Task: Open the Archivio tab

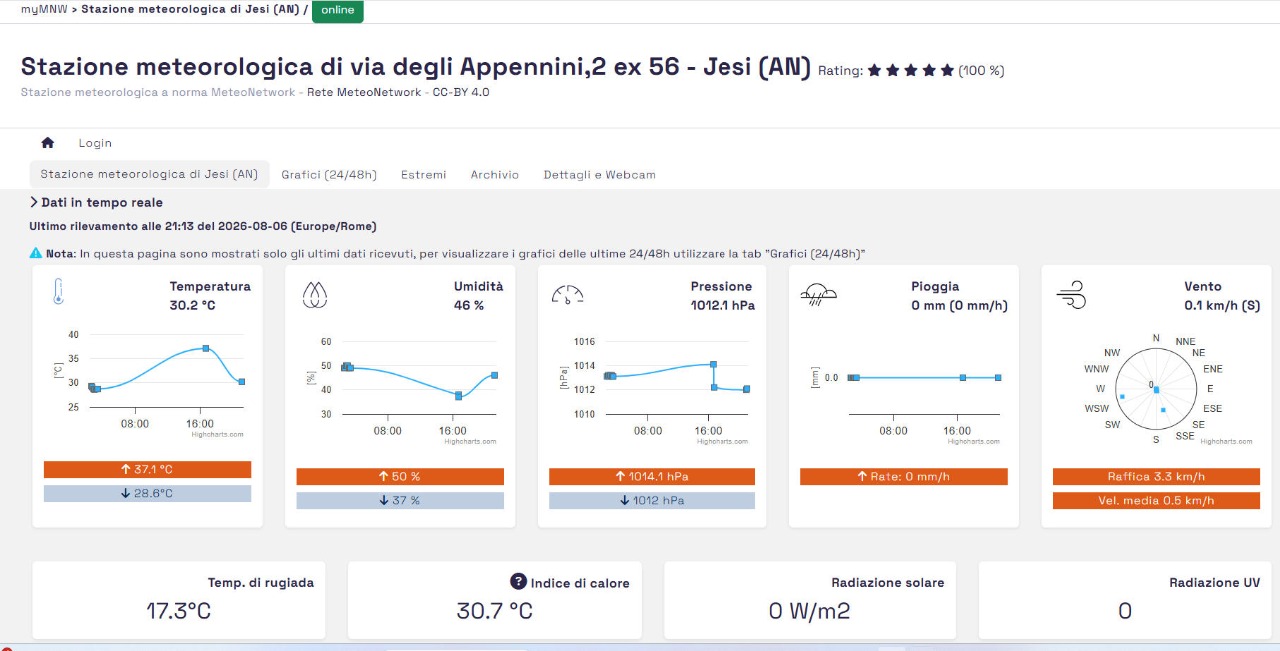Action: tap(495, 174)
